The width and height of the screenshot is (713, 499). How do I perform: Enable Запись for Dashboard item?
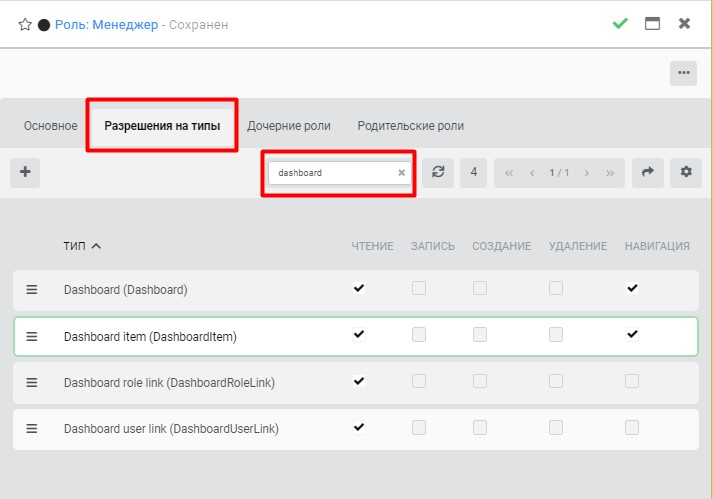[419, 334]
